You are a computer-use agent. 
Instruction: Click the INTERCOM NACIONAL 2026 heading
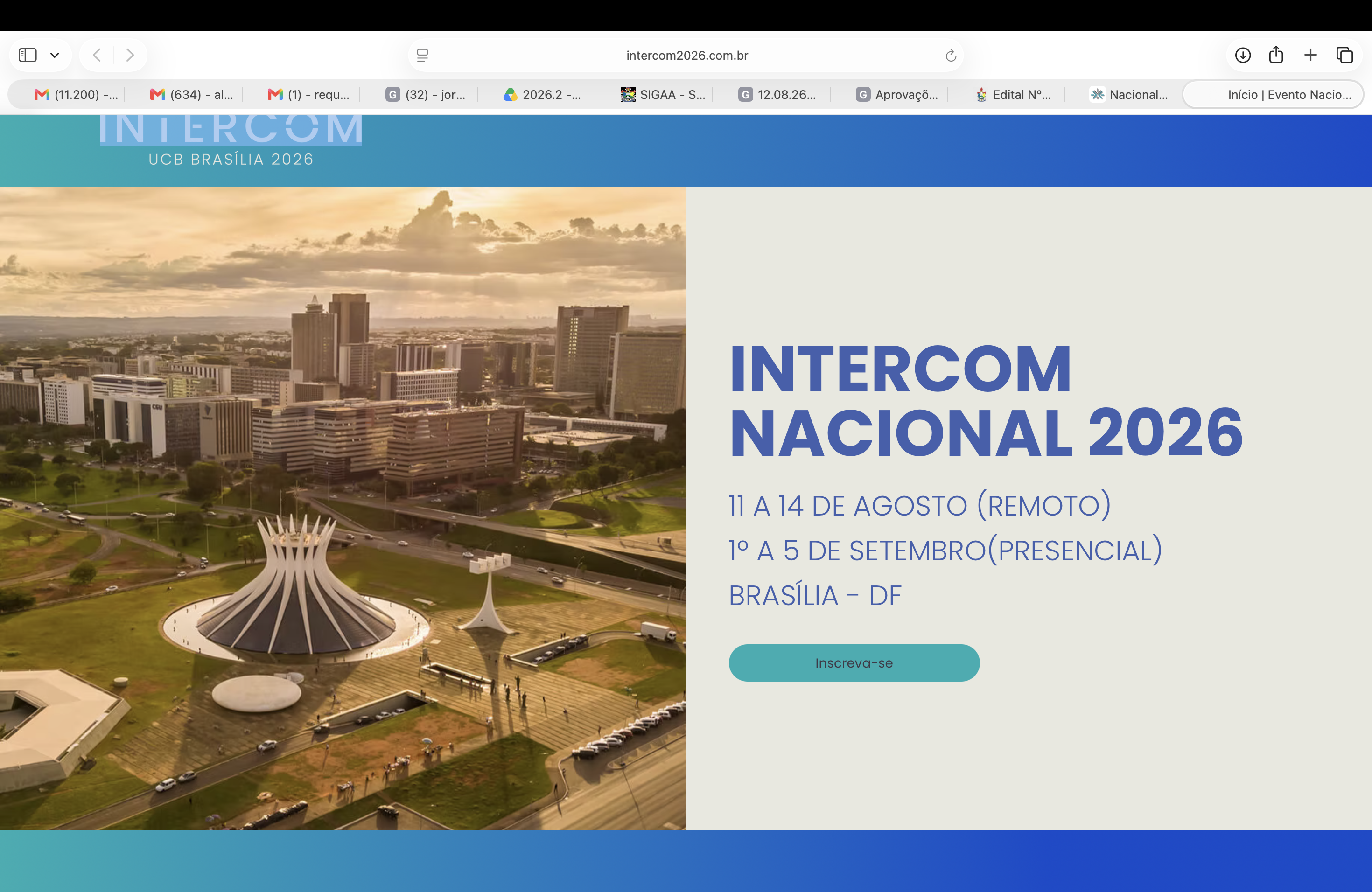pos(986,400)
